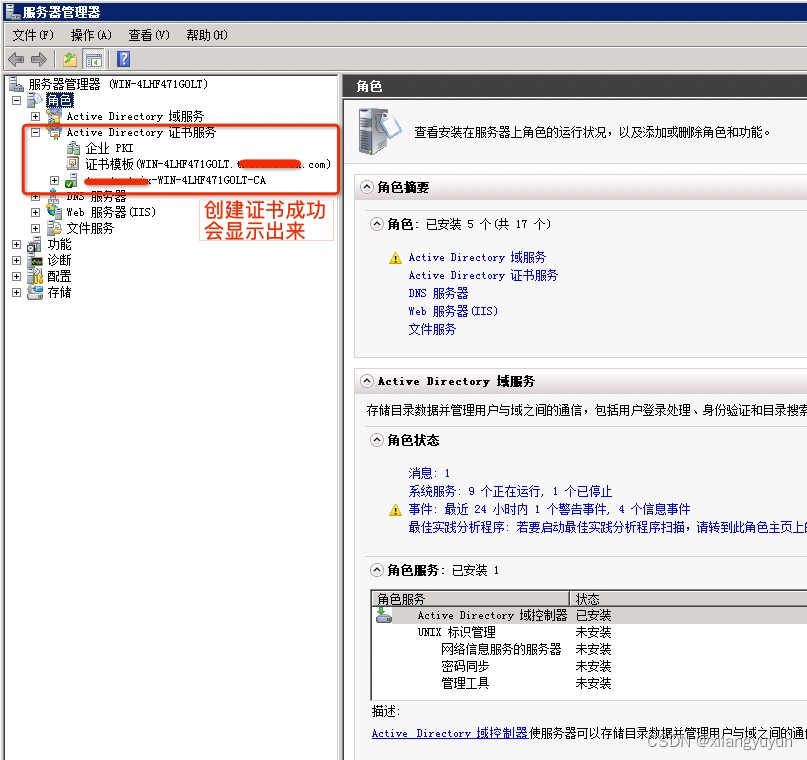Expand the Web 服务器(IIS) node

tap(36, 212)
